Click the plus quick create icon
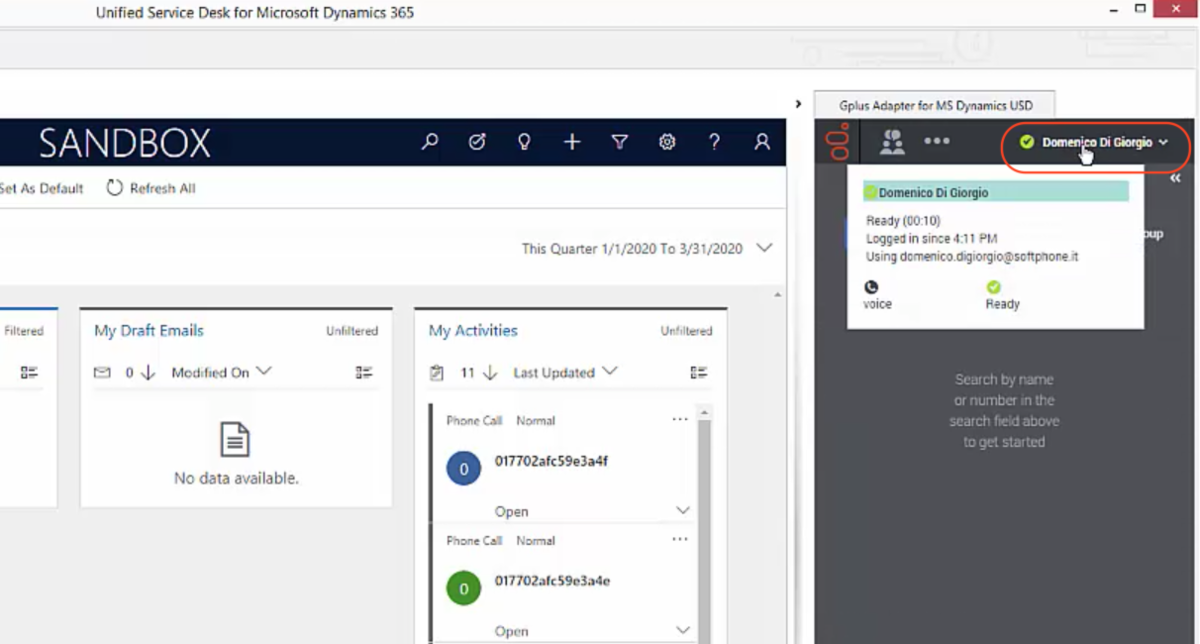Image resolution: width=1200 pixels, height=644 pixels. pos(572,142)
